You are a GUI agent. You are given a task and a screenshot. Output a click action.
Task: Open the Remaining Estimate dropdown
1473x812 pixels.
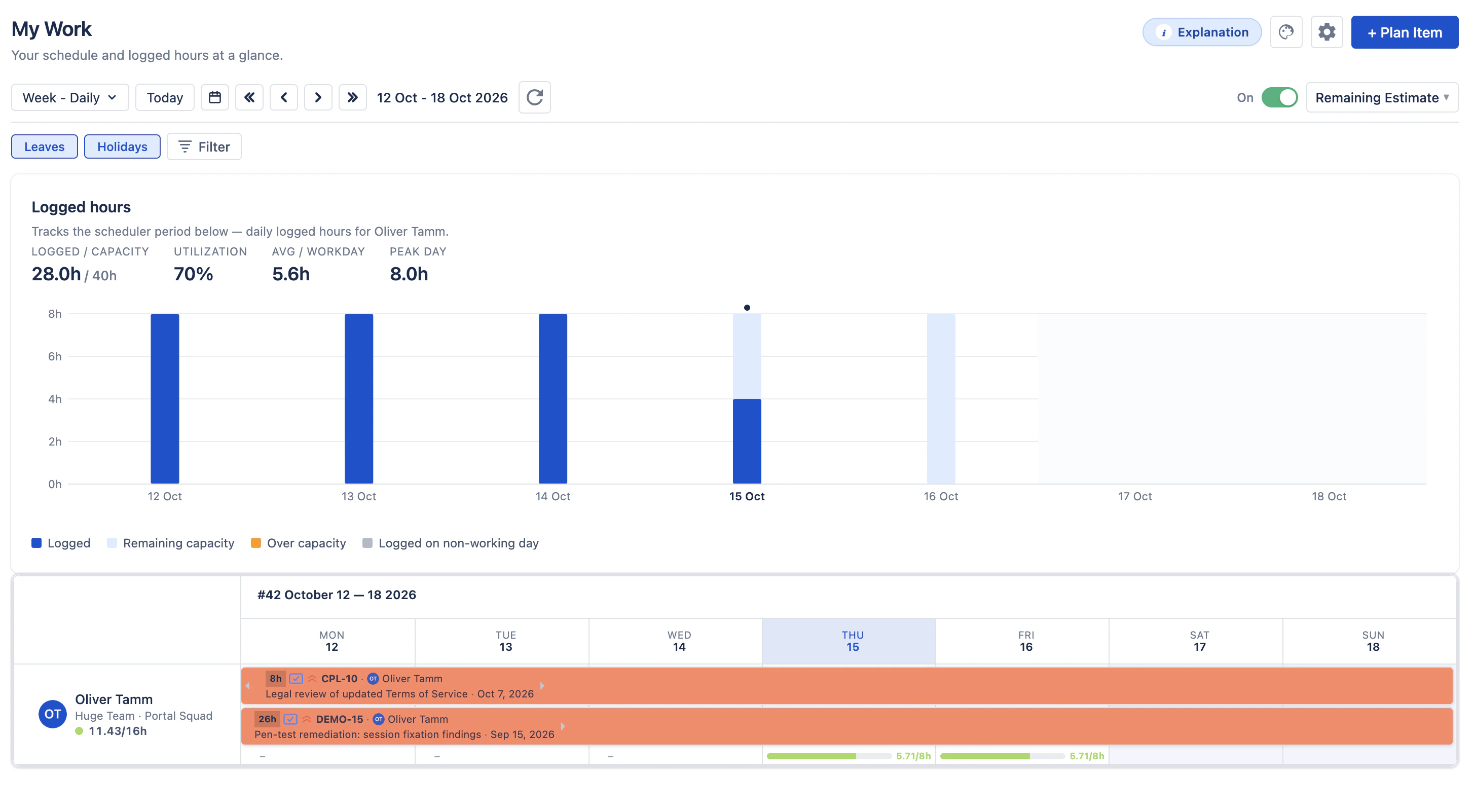point(1382,97)
